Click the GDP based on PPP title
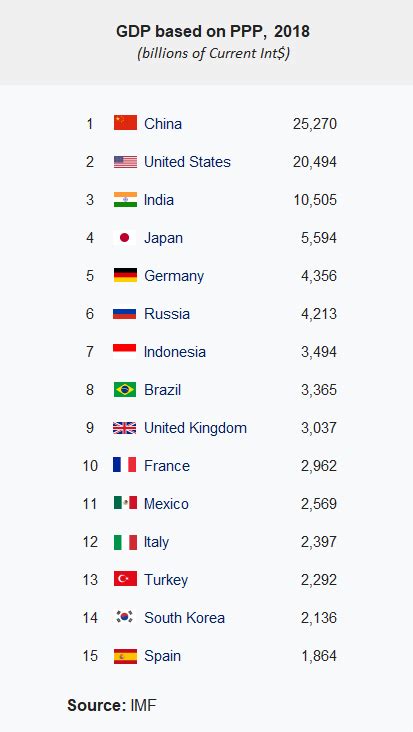Screen dimensions: 413x732 tap(213, 31)
